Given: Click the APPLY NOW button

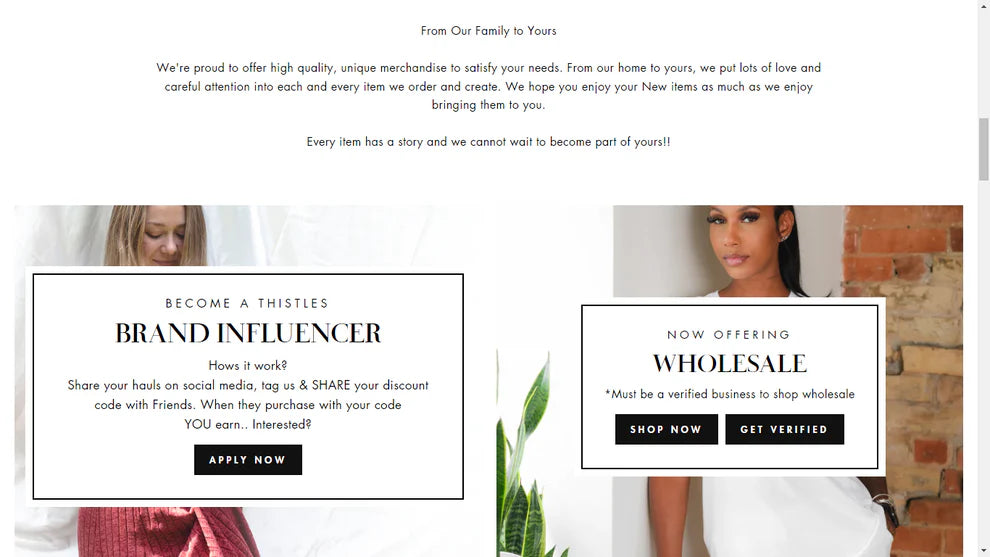Looking at the screenshot, I should (x=248, y=460).
